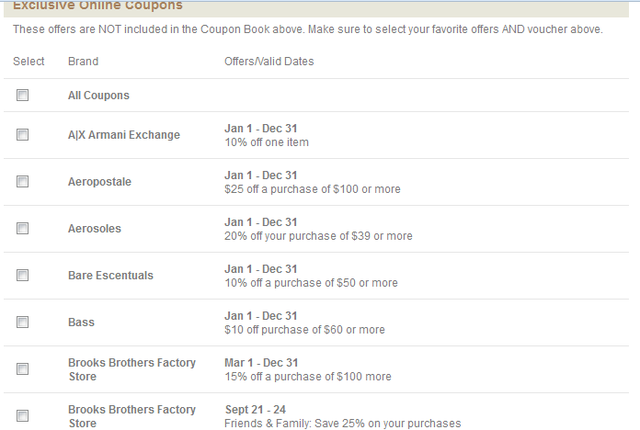
Task: Click the Aerosoles brand label
Action: tap(94, 228)
